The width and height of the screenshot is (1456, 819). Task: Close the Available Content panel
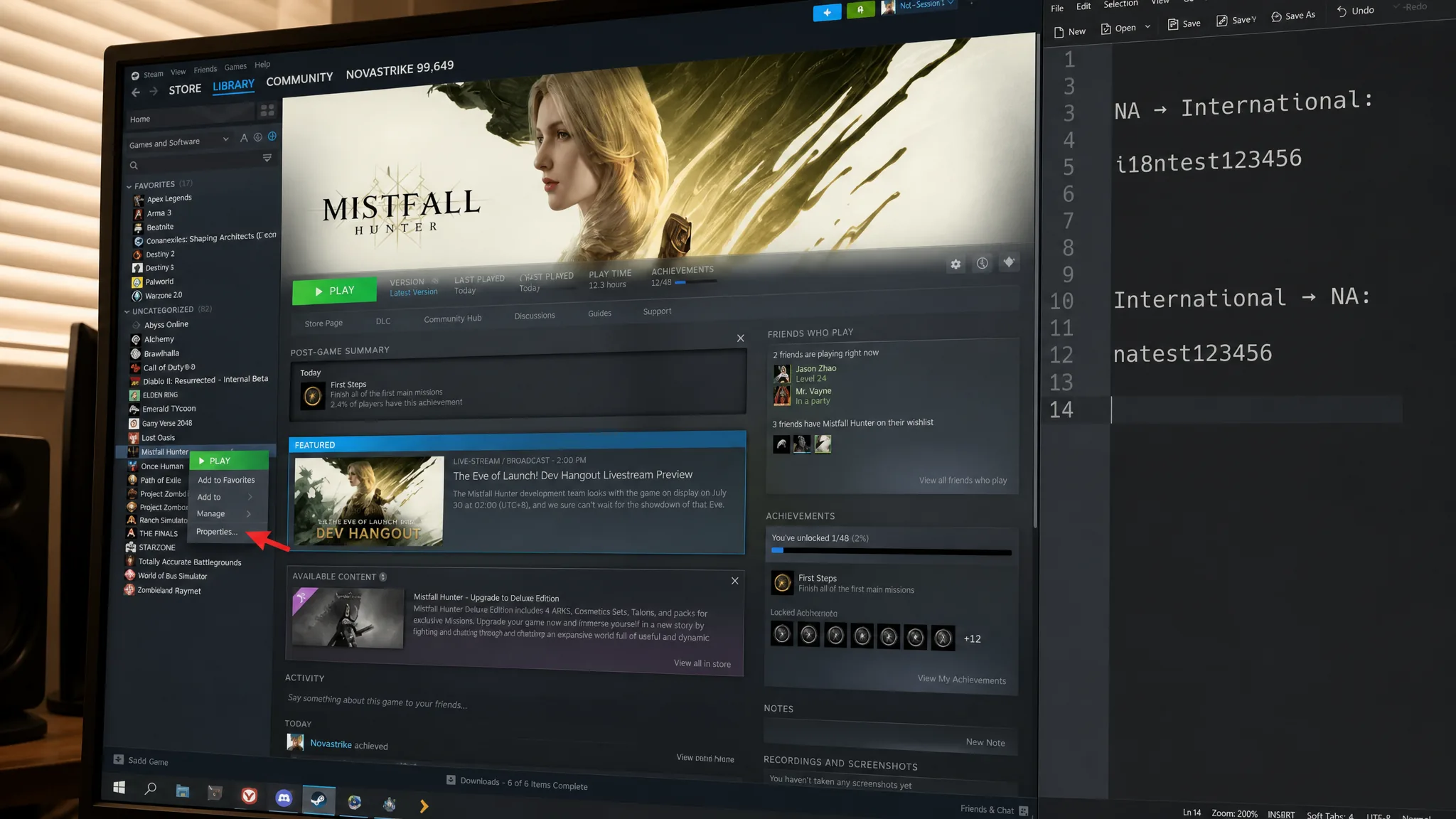point(735,581)
